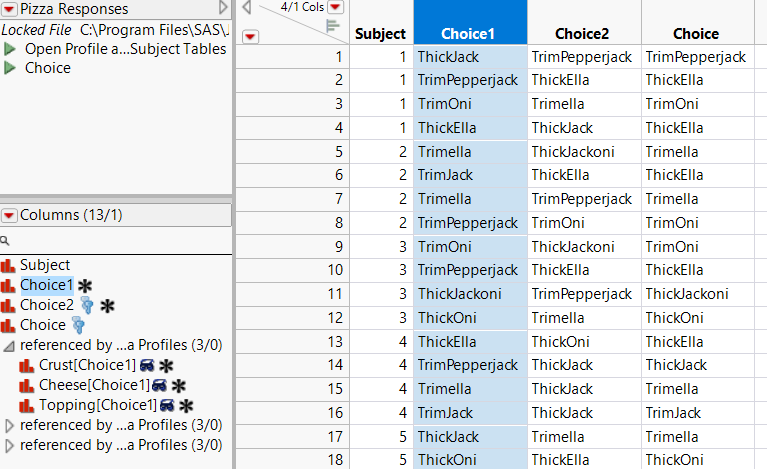Select row number 18
Screen dimensions: 767x469
tap(293, 460)
